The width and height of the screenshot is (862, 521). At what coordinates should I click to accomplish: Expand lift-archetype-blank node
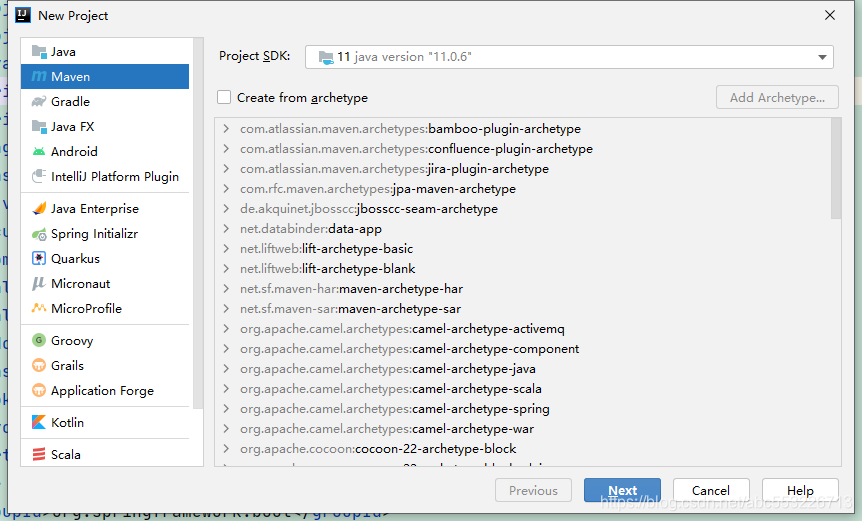[x=226, y=269]
